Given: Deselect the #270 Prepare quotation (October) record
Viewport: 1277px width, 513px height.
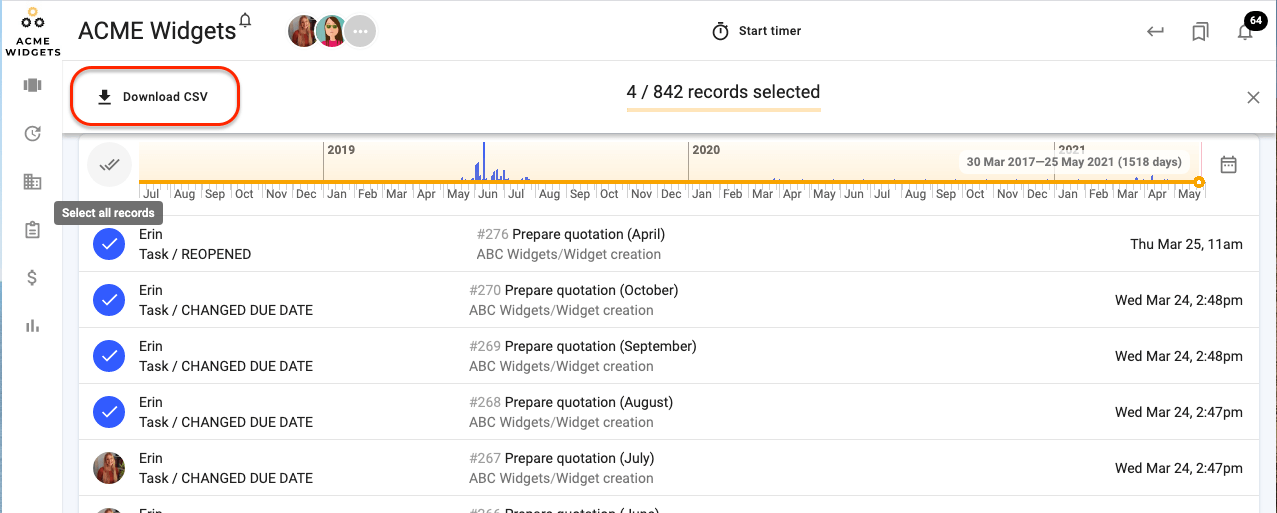Looking at the screenshot, I should pos(109,299).
